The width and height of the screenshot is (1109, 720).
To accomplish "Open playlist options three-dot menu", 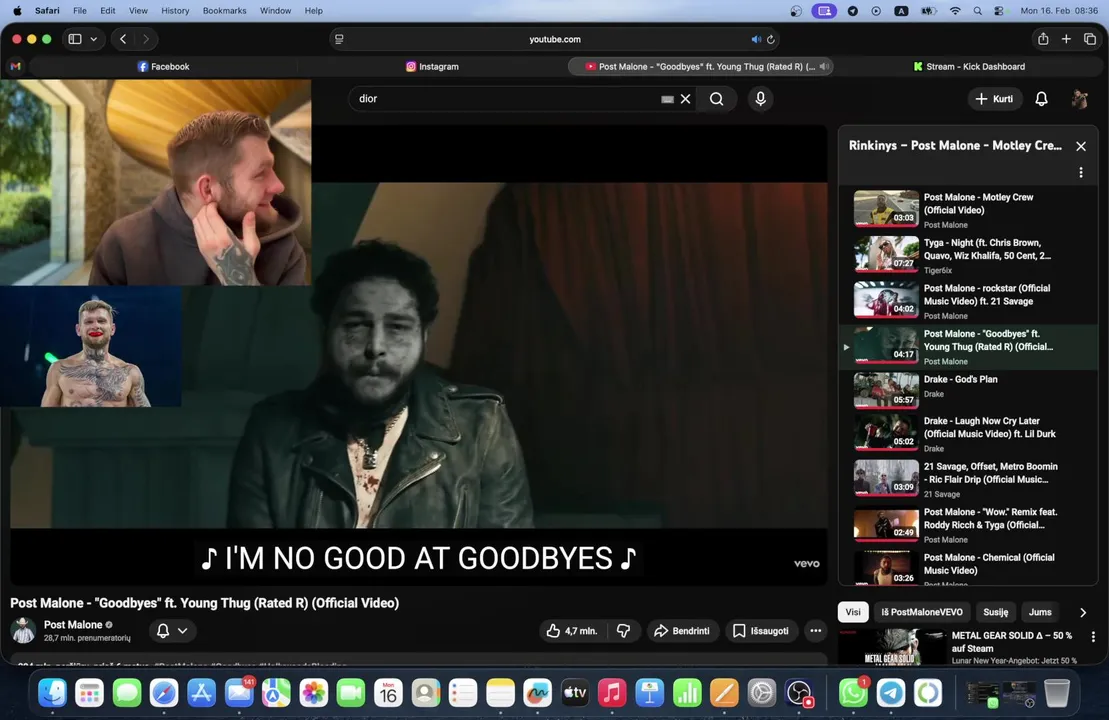I will [1081, 173].
